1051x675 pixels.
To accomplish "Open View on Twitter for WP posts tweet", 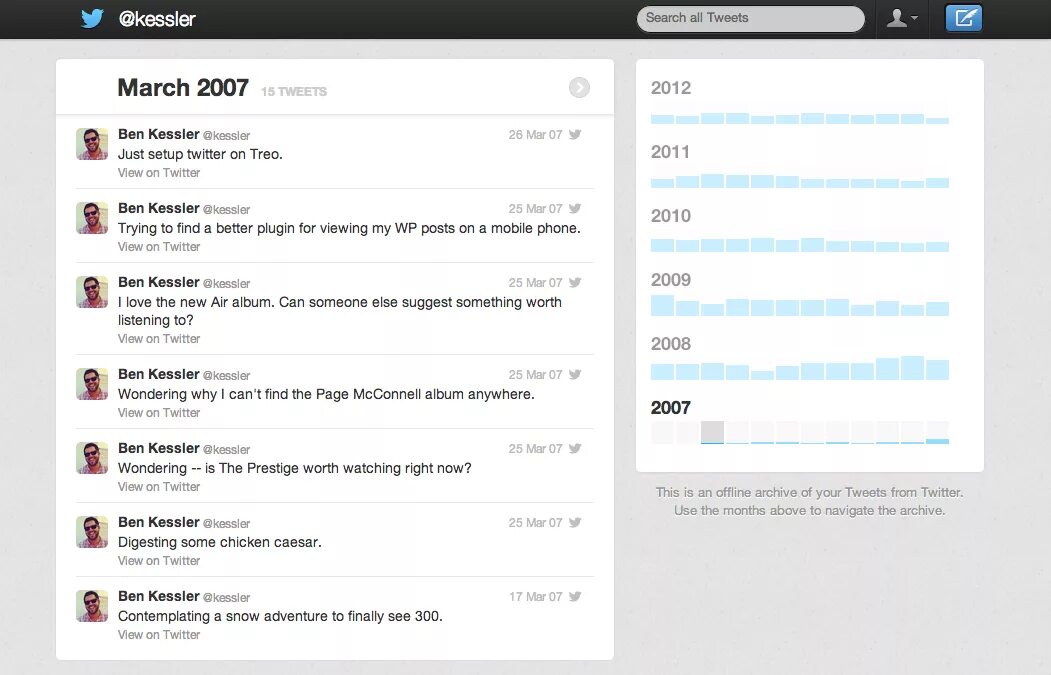I will point(159,247).
